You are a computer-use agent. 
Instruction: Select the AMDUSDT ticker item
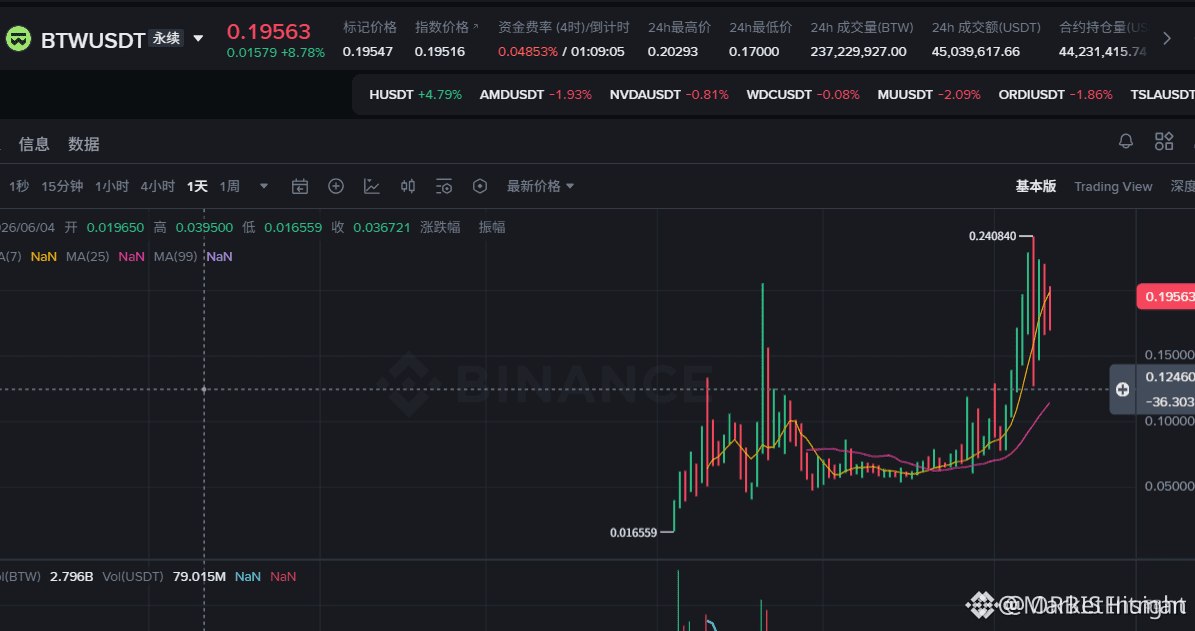coord(535,94)
